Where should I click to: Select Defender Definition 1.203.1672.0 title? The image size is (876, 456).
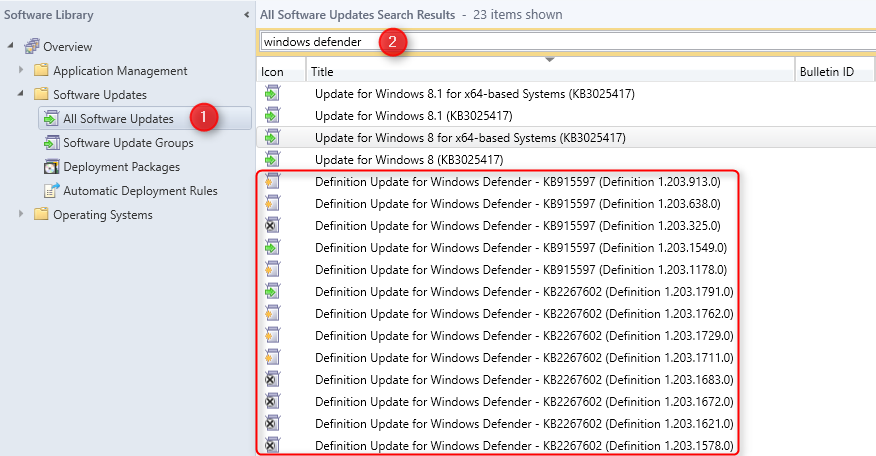tap(524, 401)
